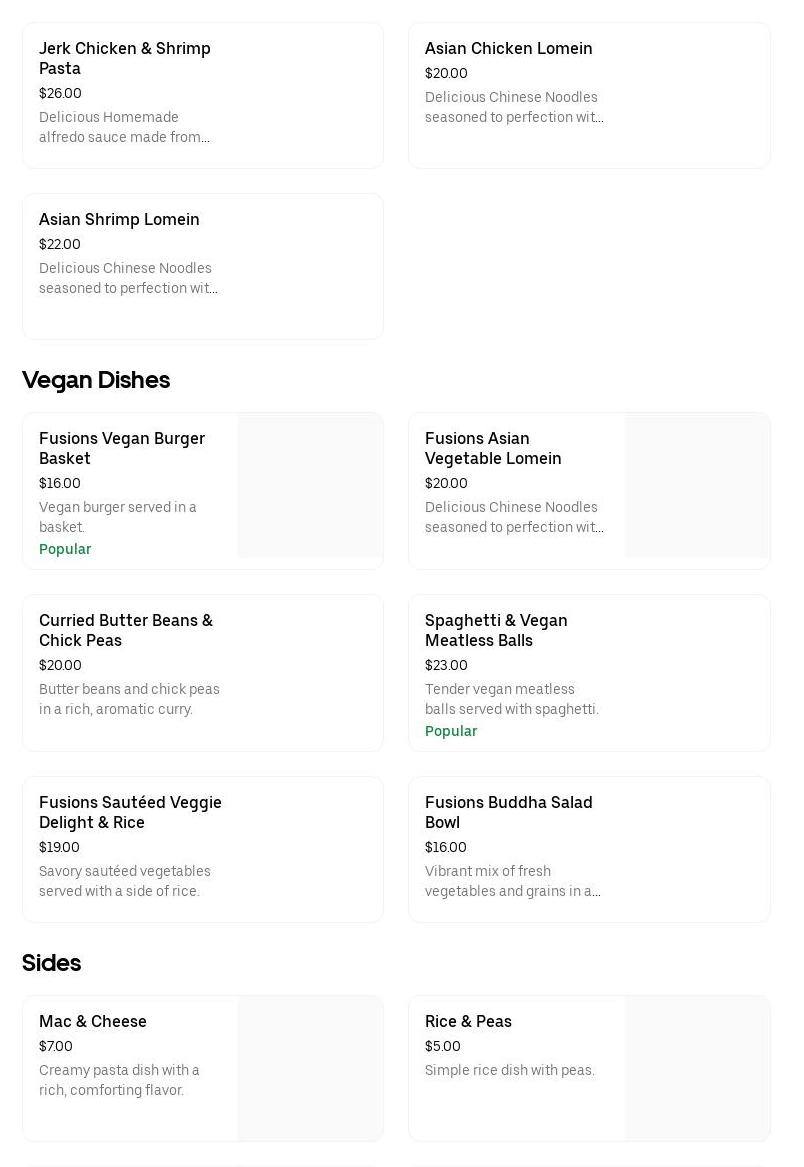Screen dimensions: 804x1167
Task: Open the Spaghetti & Vegan Meatless Balls item
Action: pos(496,630)
